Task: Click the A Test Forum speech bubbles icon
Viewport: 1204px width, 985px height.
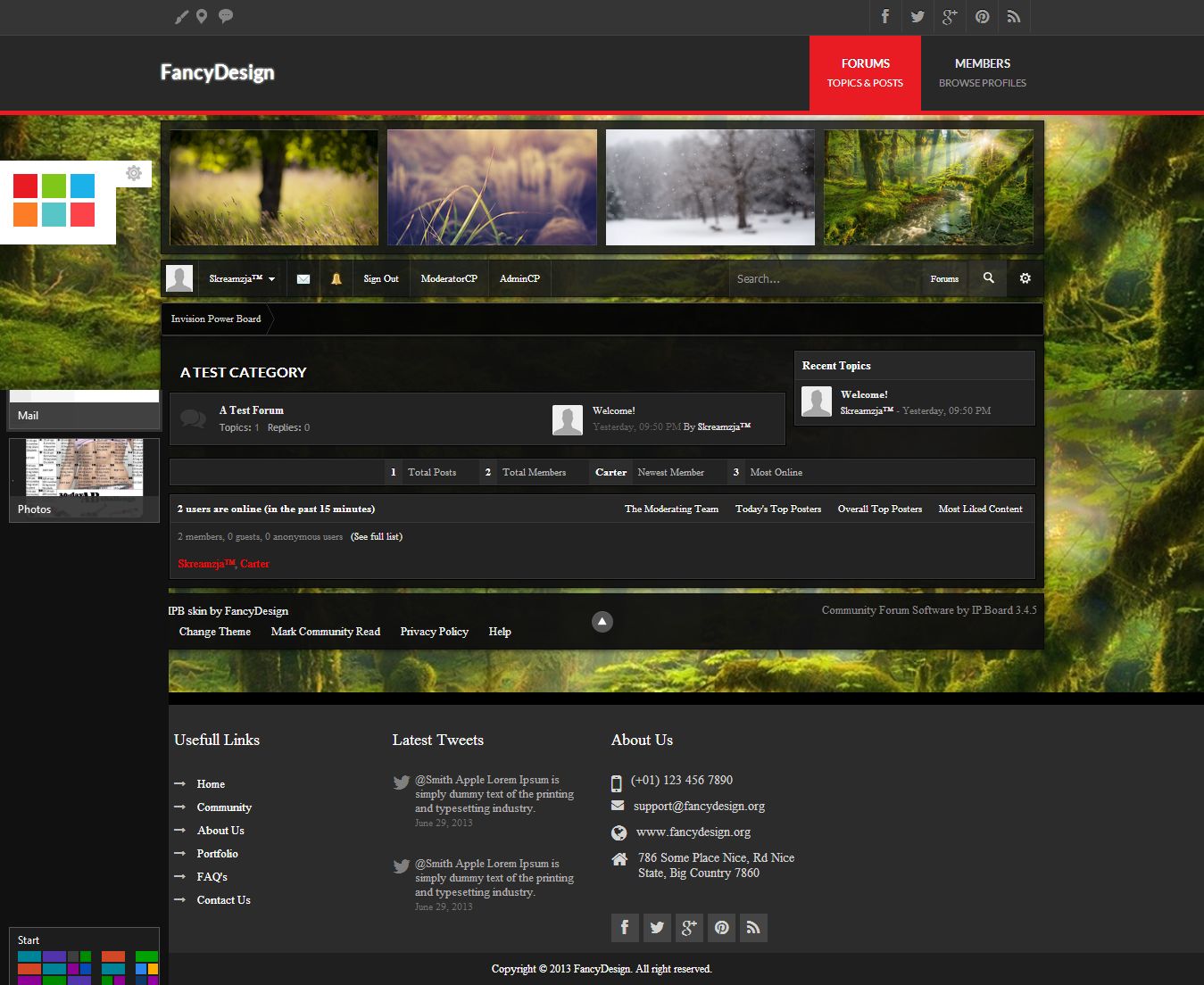Action: click(193, 418)
